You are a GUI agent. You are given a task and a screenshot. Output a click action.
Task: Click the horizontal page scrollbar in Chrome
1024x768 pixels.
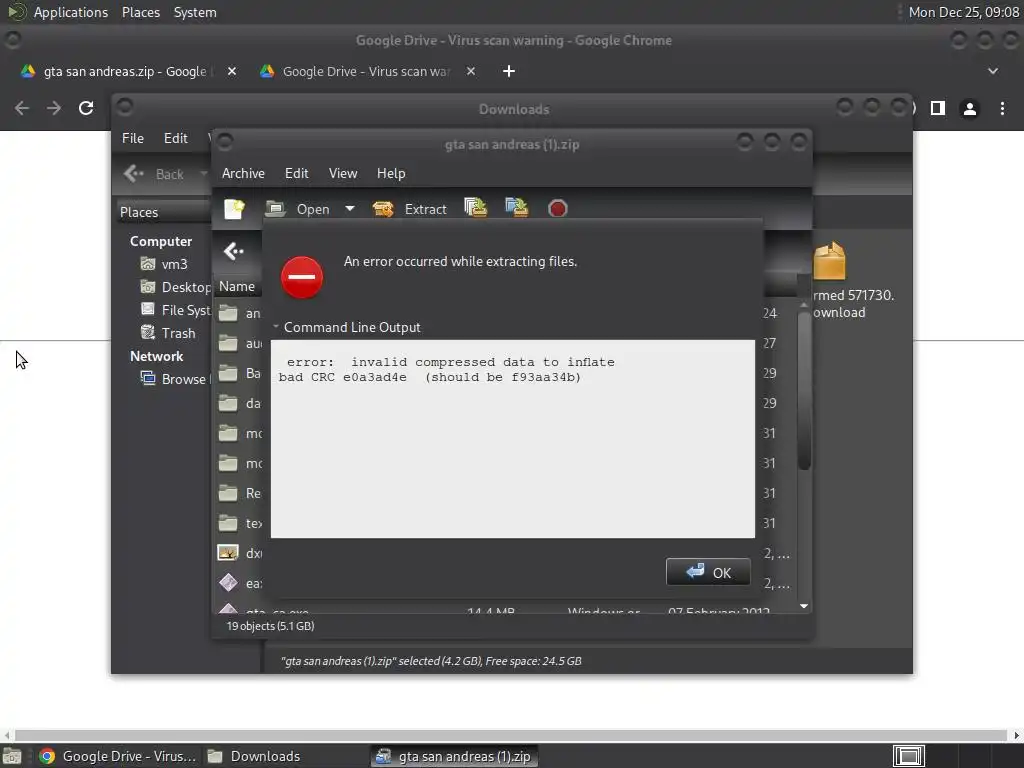click(x=511, y=735)
